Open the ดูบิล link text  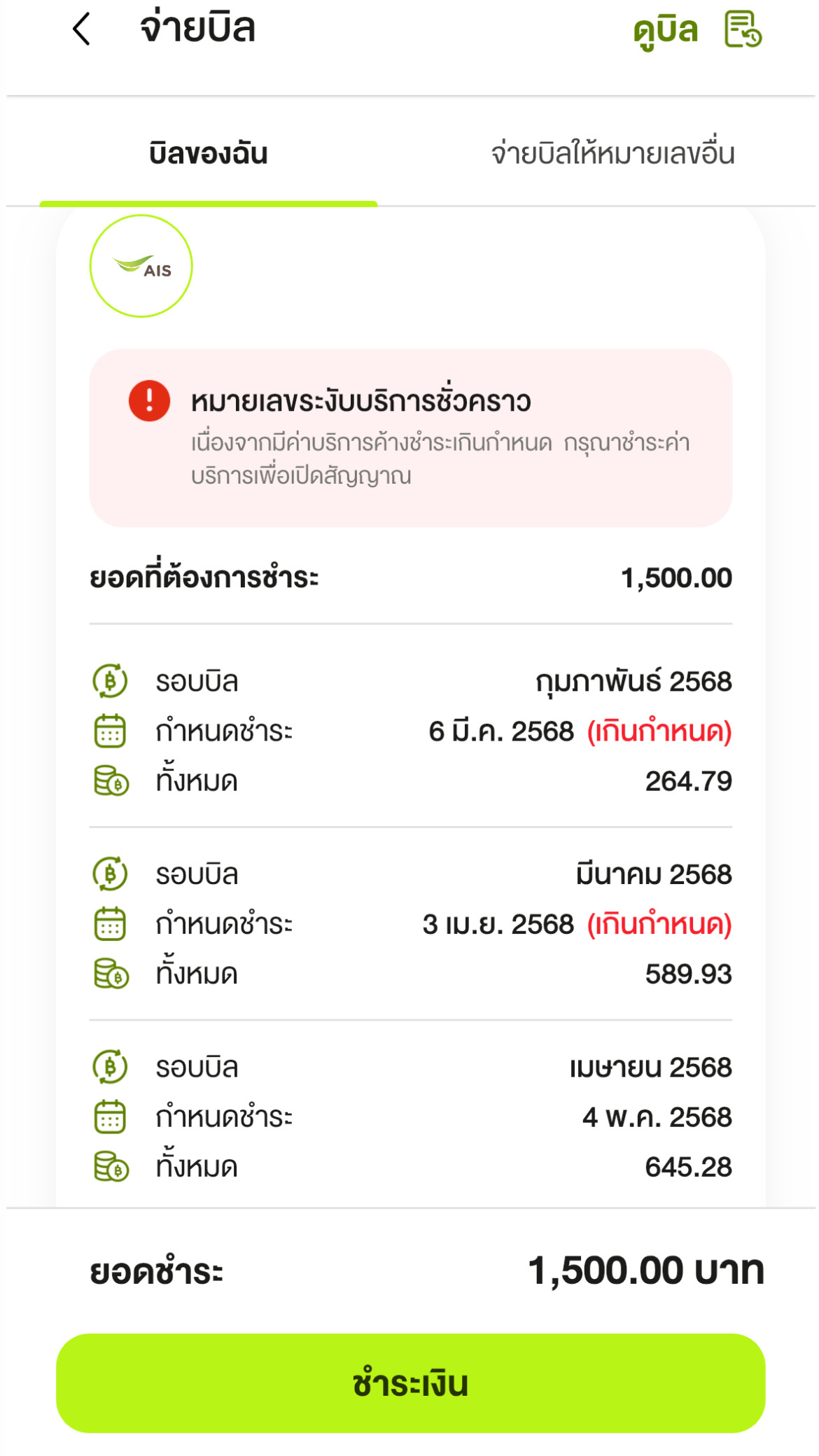(666, 31)
